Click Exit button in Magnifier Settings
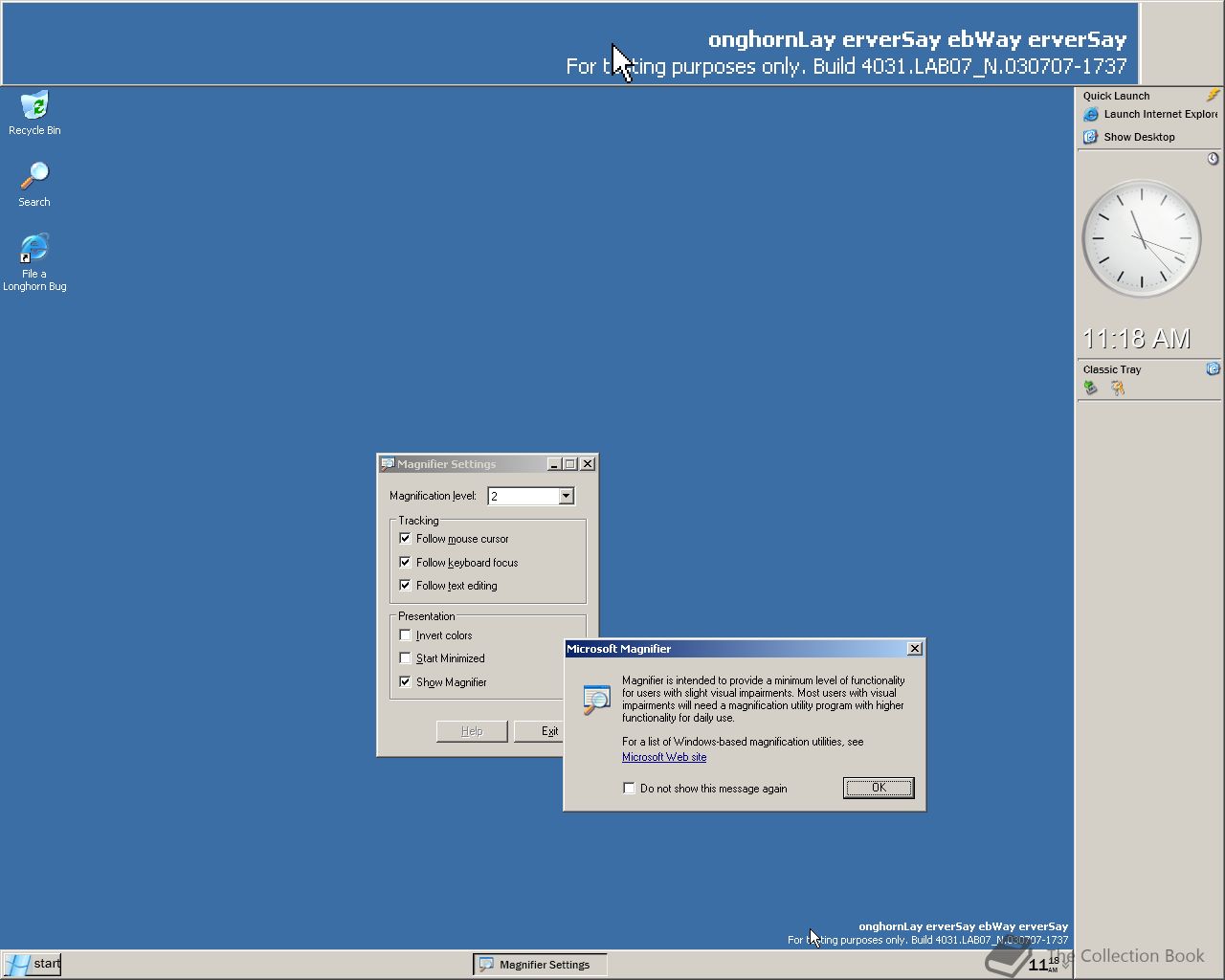The height and width of the screenshot is (980, 1225). [539, 731]
